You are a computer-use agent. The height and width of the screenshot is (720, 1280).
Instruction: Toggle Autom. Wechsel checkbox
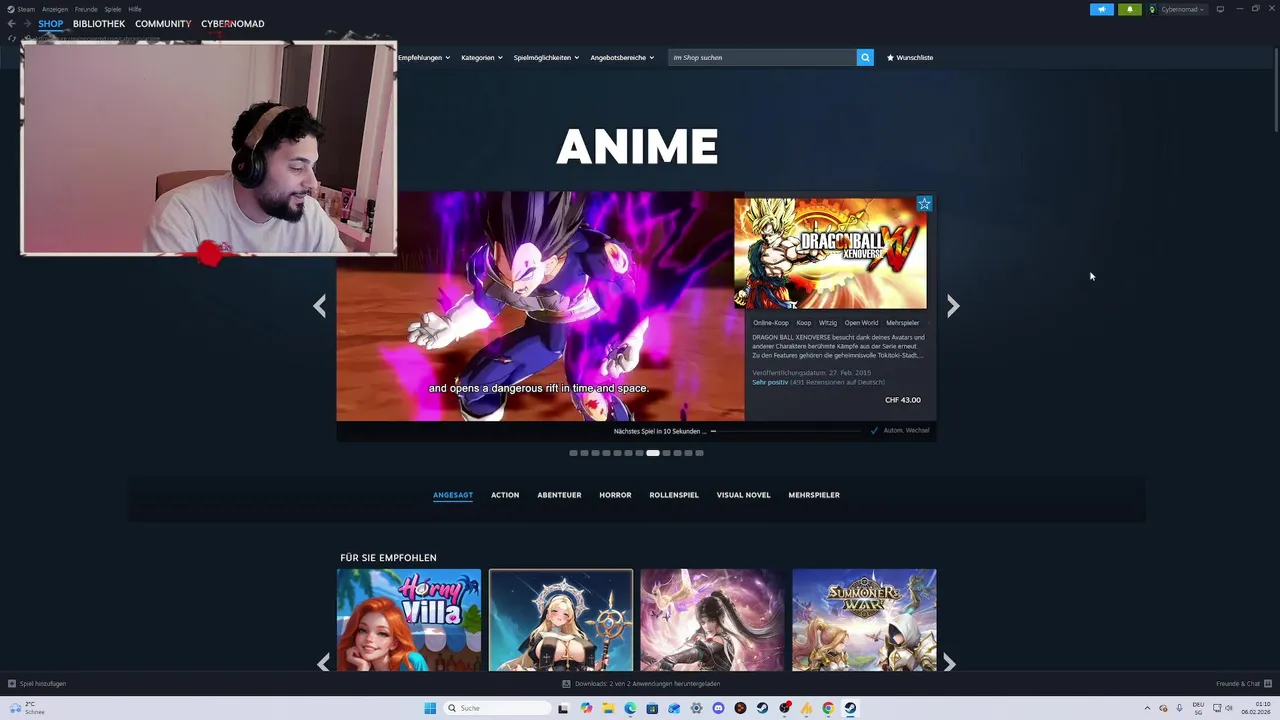coord(874,430)
